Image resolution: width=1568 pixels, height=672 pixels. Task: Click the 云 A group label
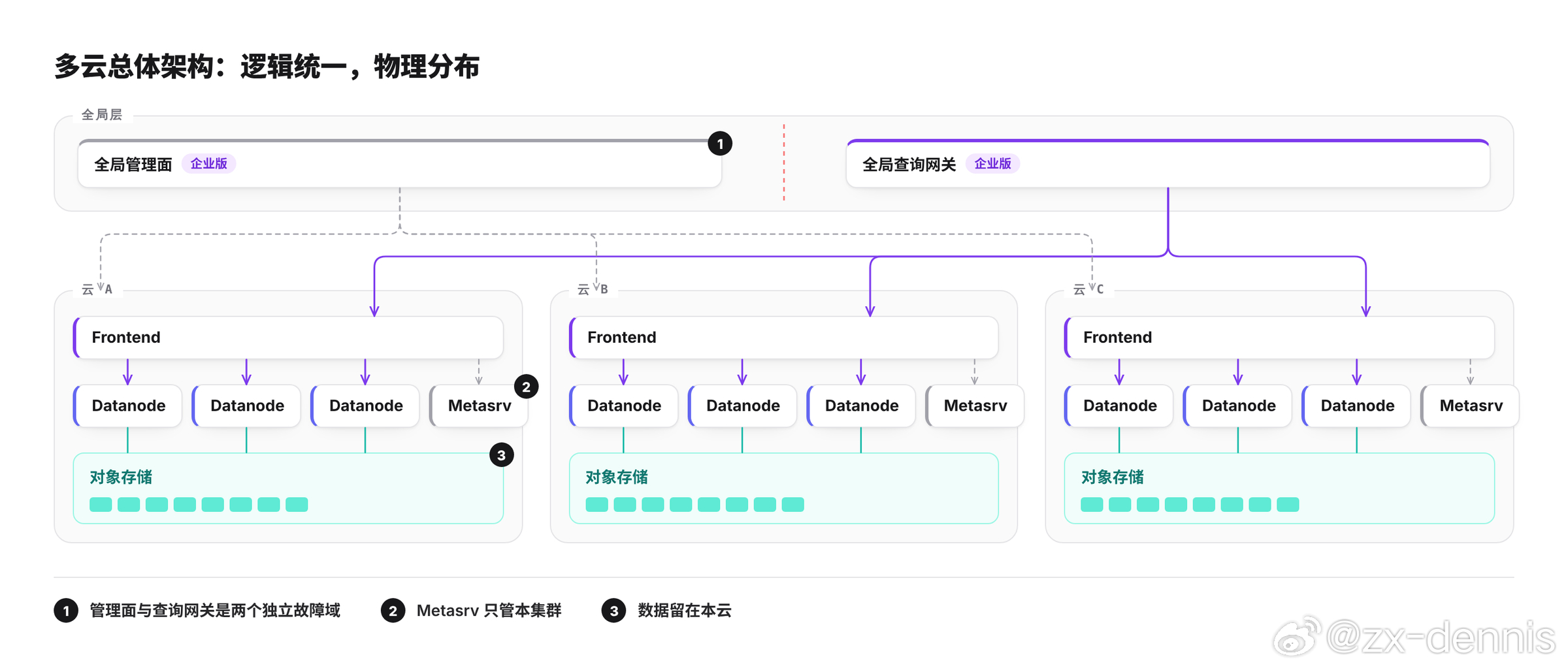coord(97,289)
